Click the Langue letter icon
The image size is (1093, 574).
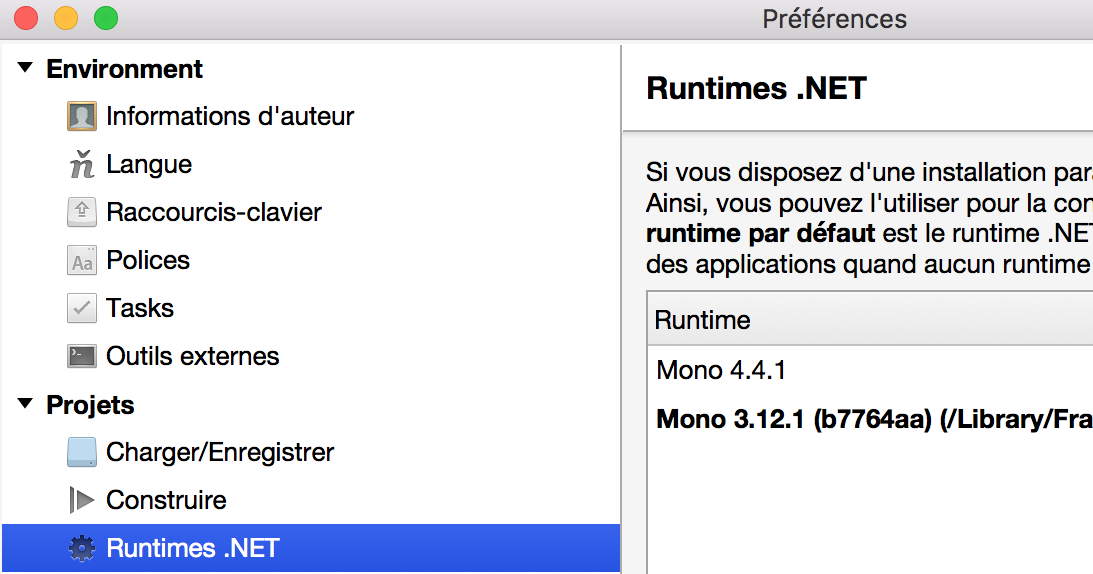click(82, 165)
